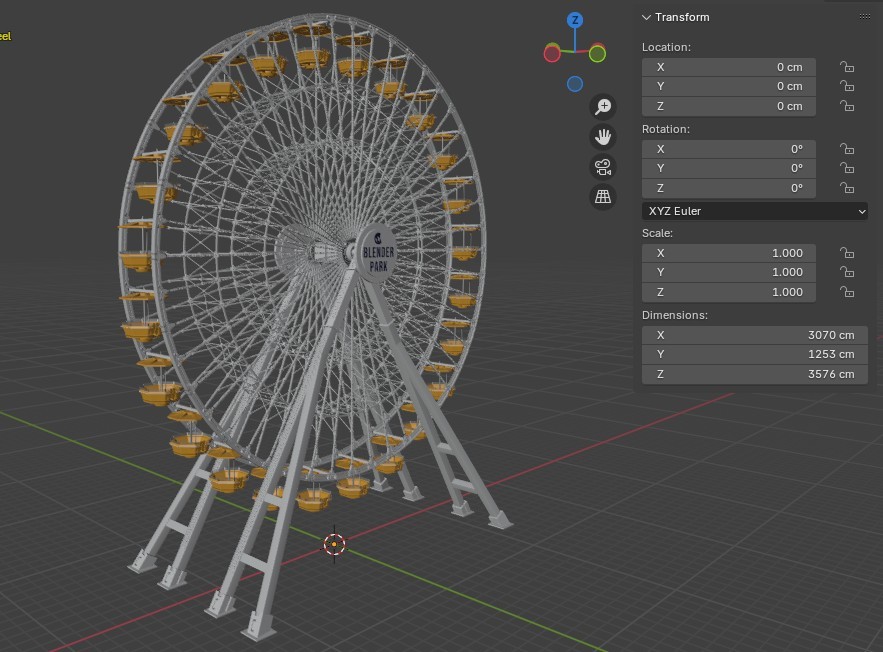
Task: Click the 3D cursor in the viewport
Action: tap(333, 544)
